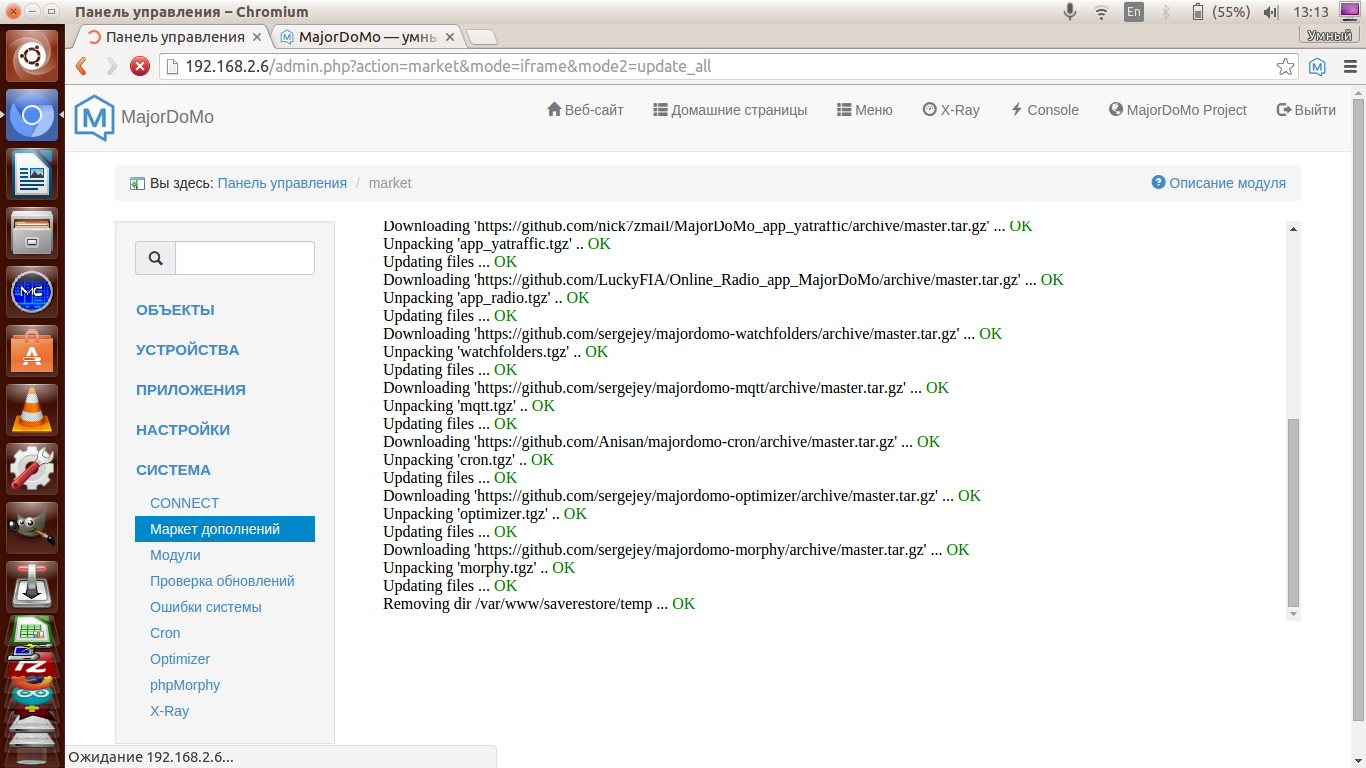Open X-Ray in the top navigation bar

pyautogui.click(x=951, y=110)
